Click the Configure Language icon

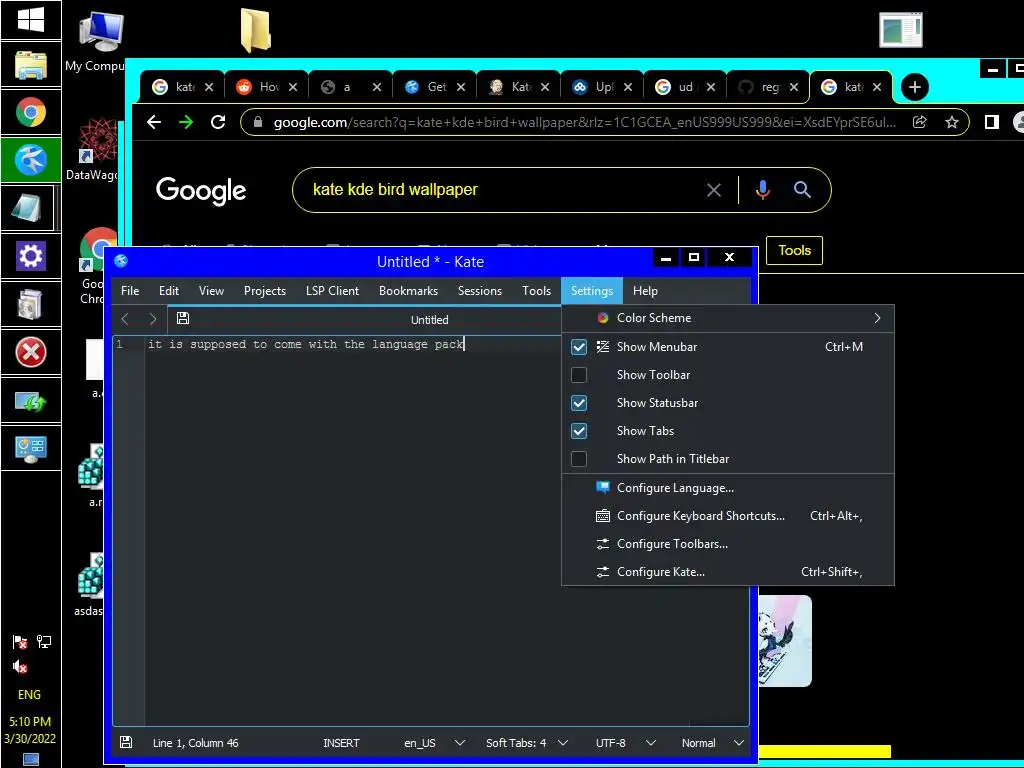pos(603,488)
